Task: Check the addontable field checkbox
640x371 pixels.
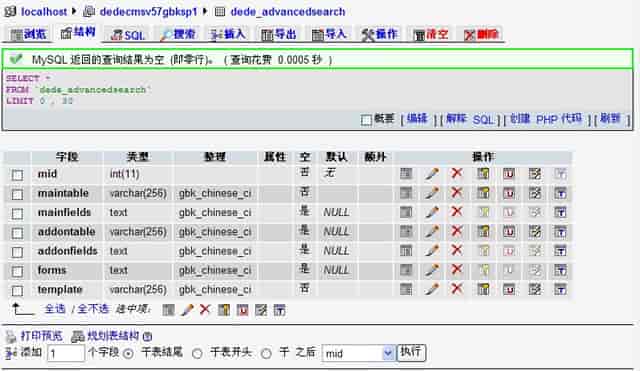Action: 17,233
